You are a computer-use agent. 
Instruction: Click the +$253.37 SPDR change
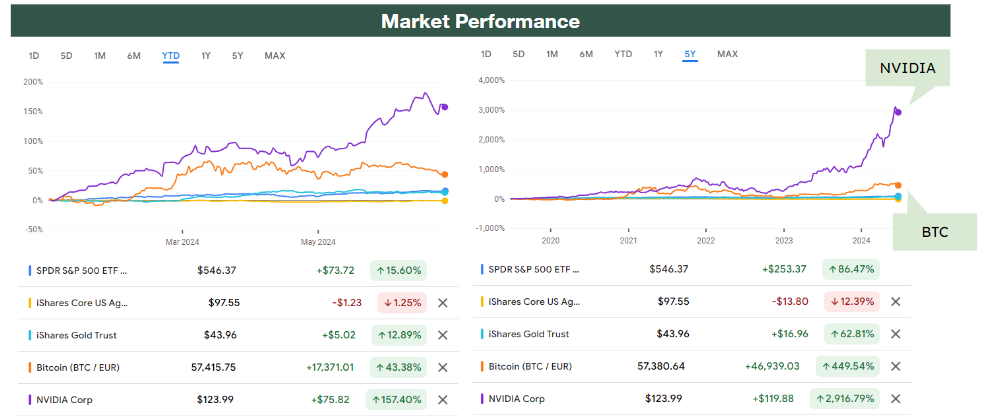tap(784, 269)
